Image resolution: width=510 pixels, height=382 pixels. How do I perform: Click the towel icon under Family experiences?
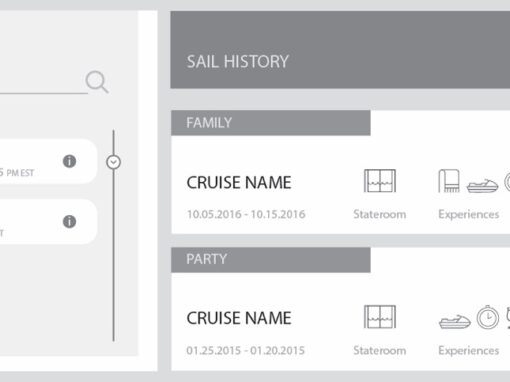(449, 181)
